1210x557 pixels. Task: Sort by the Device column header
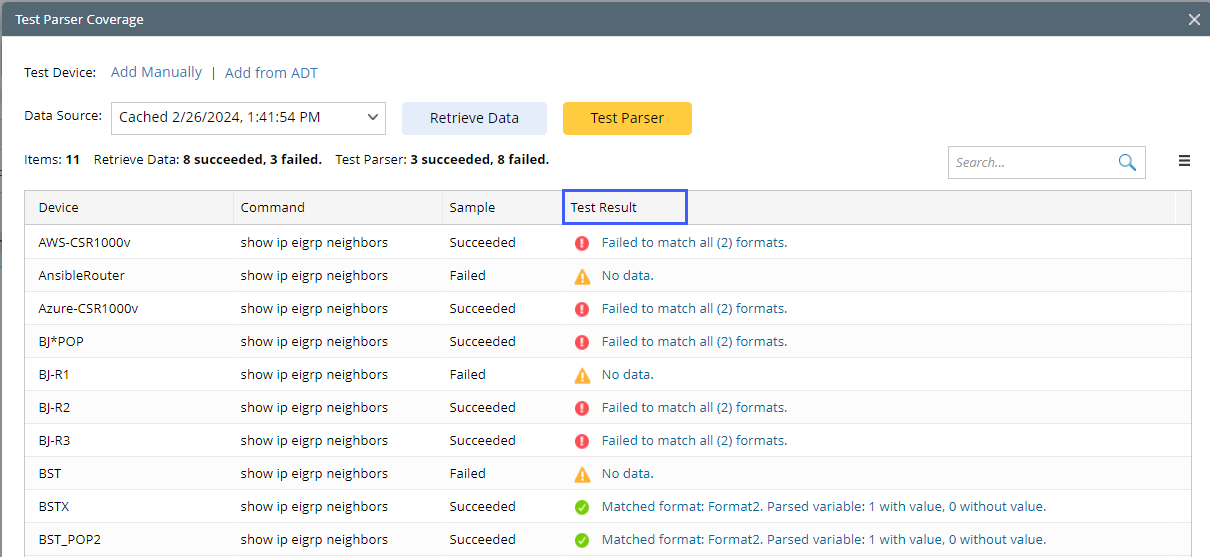click(59, 207)
